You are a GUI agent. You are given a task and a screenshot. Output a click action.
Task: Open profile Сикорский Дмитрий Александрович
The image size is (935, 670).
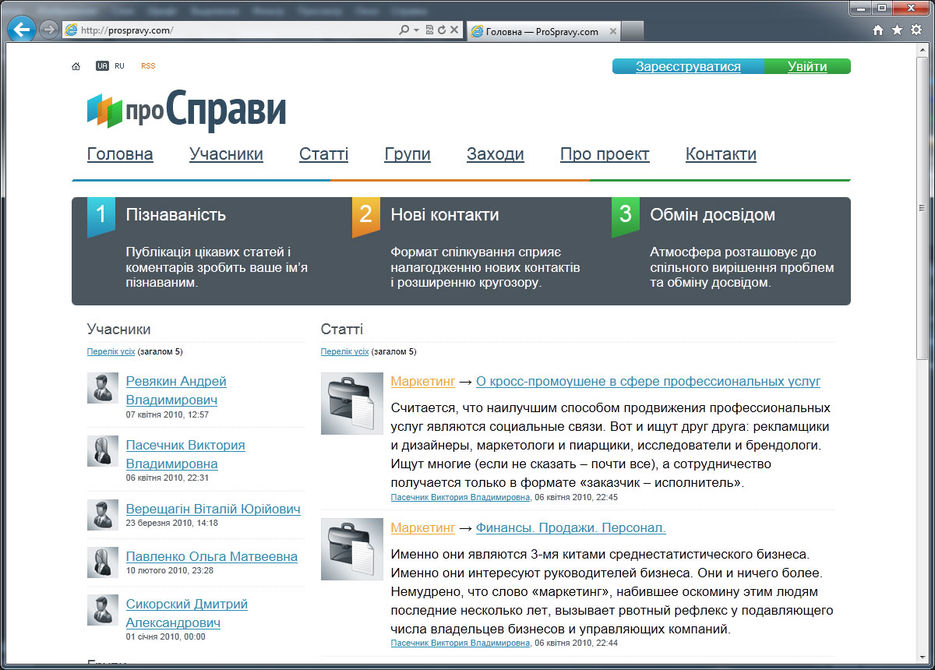coord(186,613)
